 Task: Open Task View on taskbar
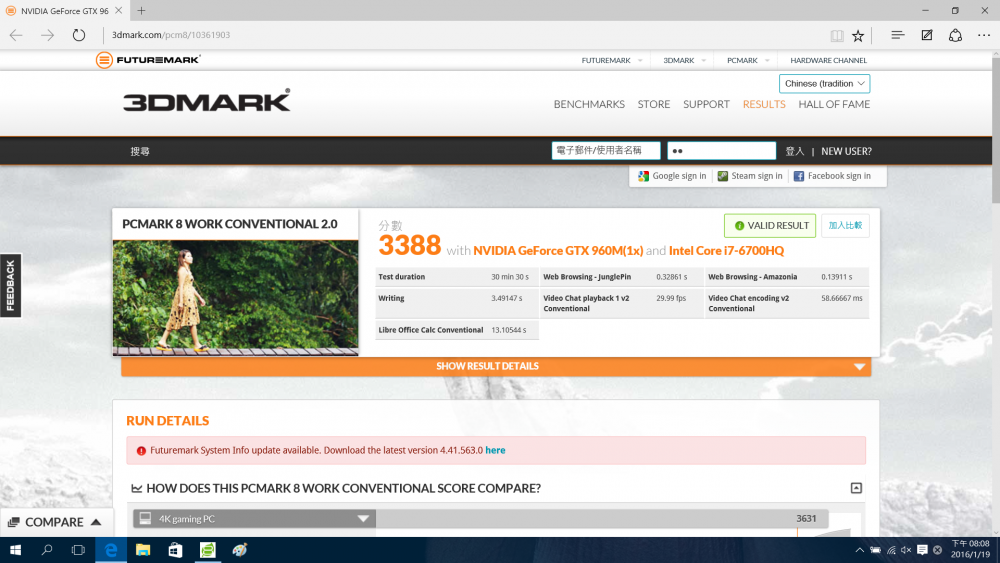click(78, 550)
